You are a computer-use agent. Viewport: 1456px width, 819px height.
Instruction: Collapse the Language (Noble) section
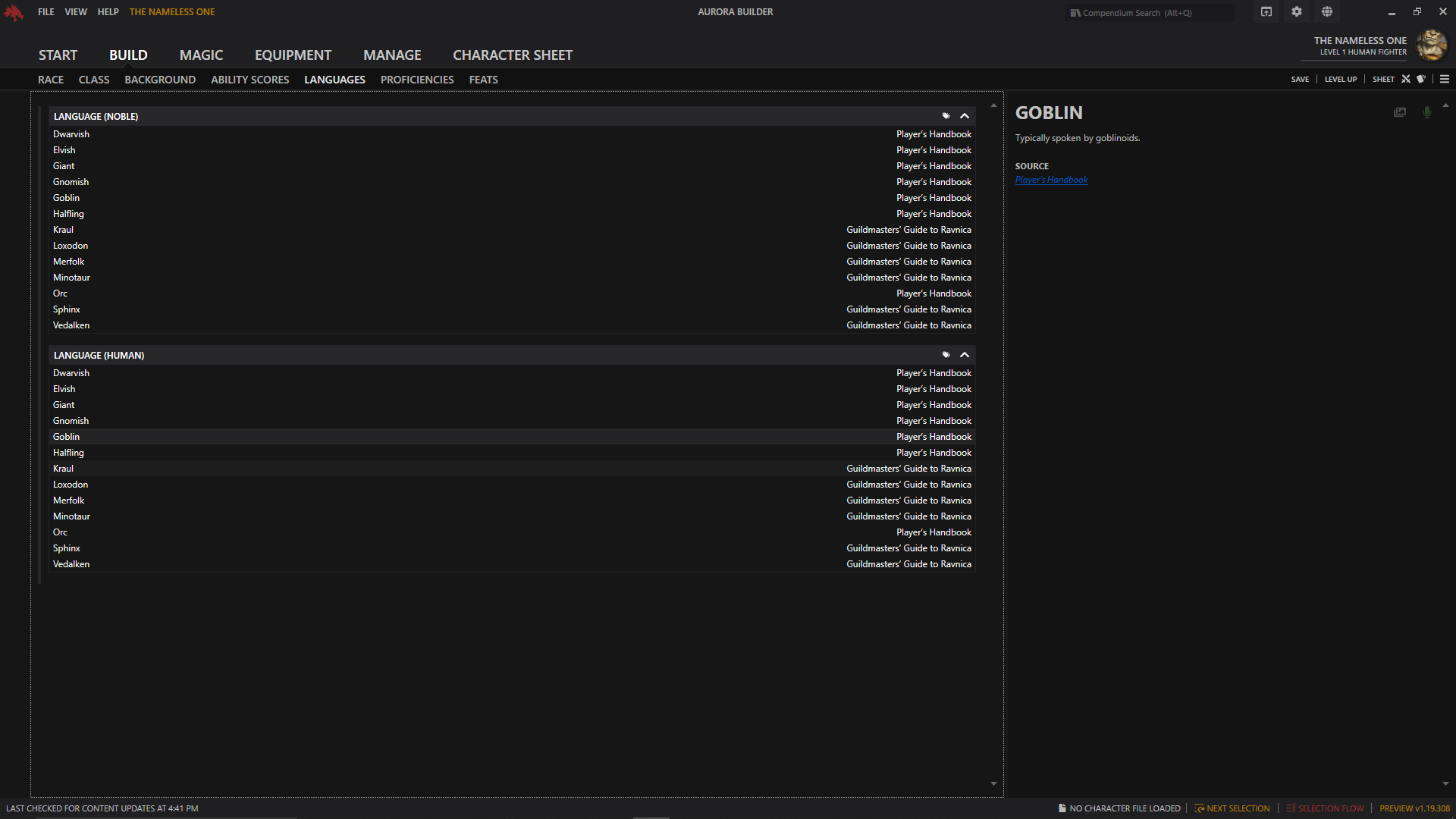[965, 116]
